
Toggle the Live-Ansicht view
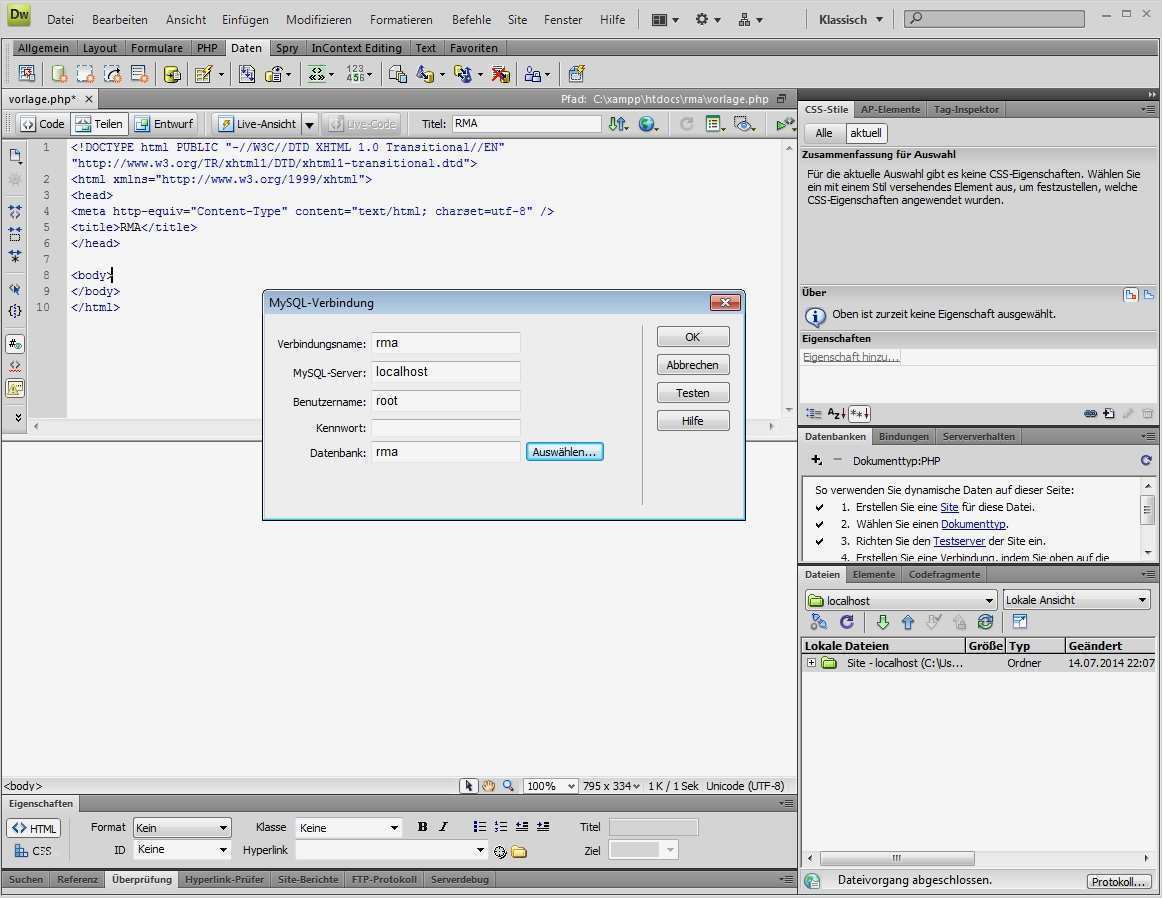(257, 124)
